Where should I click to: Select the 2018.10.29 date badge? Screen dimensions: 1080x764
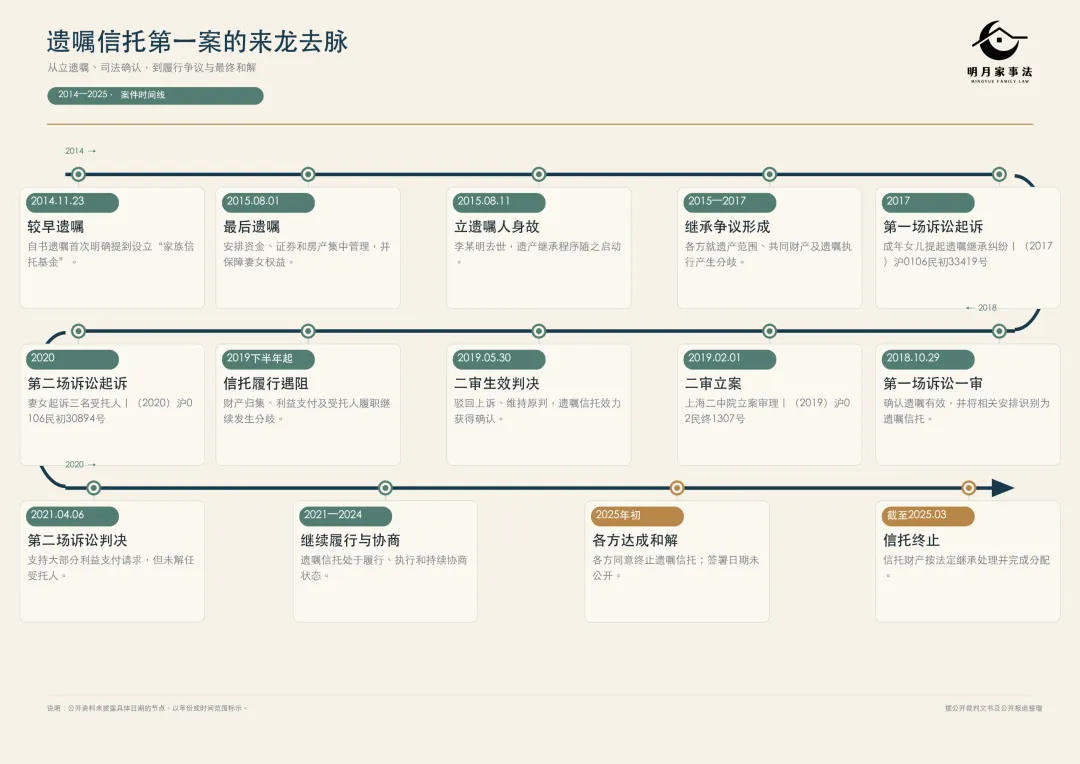[x=928, y=359]
